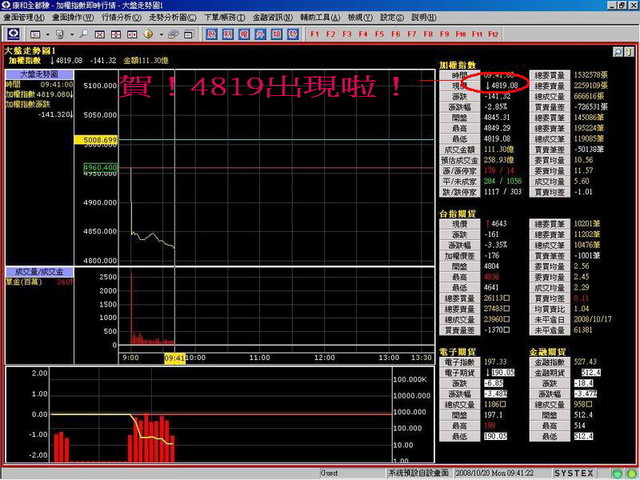Open the 行情分析(Q) menu
The image size is (640, 480).
[121, 18]
